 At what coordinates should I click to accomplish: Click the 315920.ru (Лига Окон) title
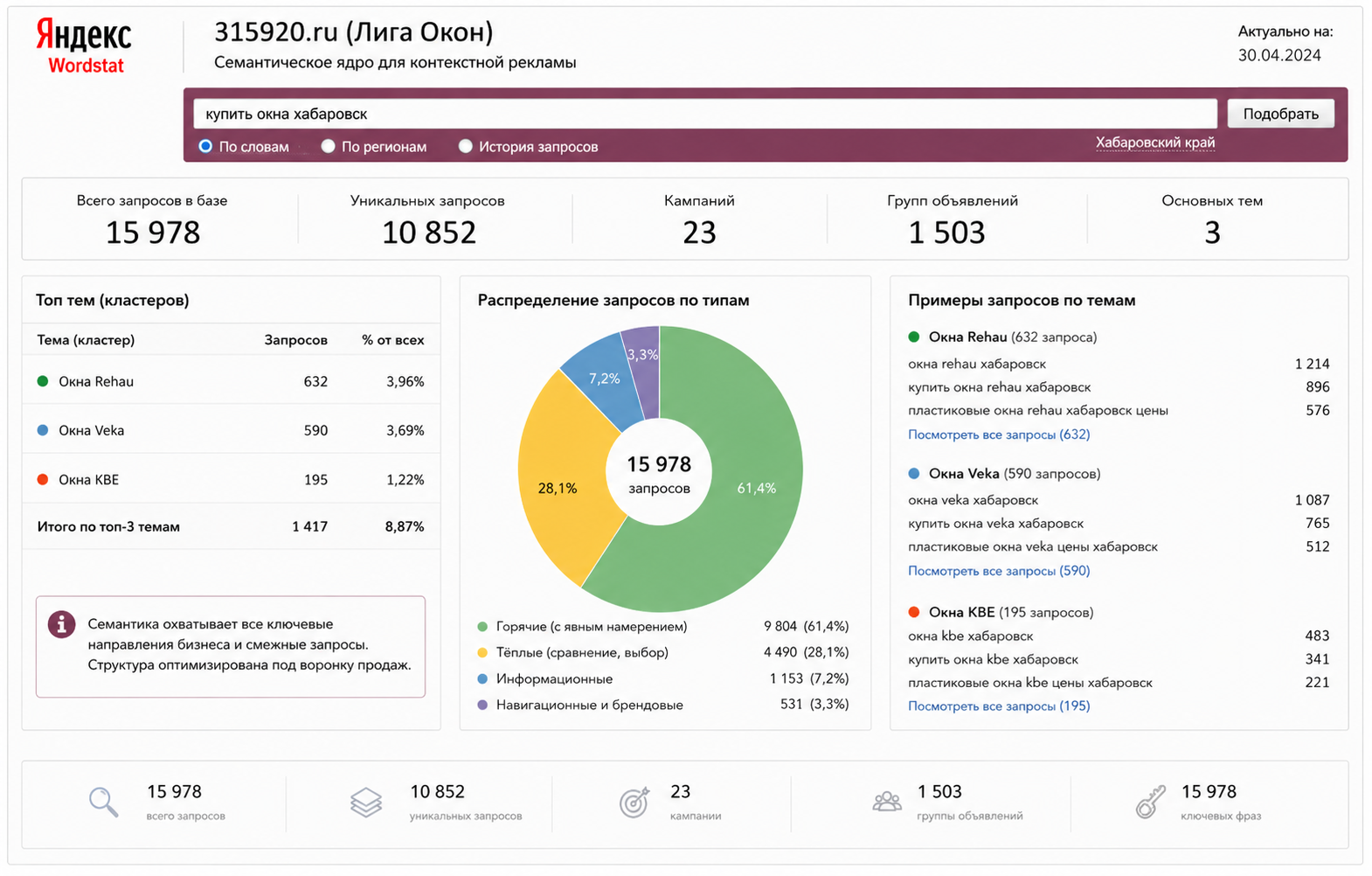point(354,32)
